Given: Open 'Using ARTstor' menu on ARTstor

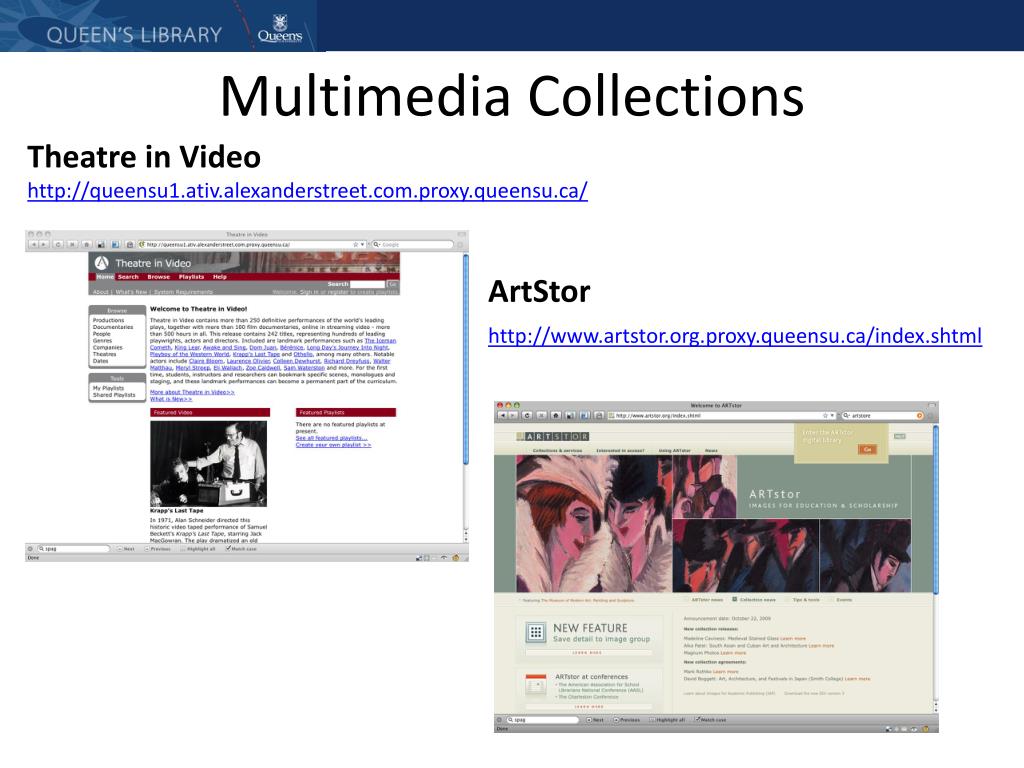Looking at the screenshot, I should tap(675, 451).
